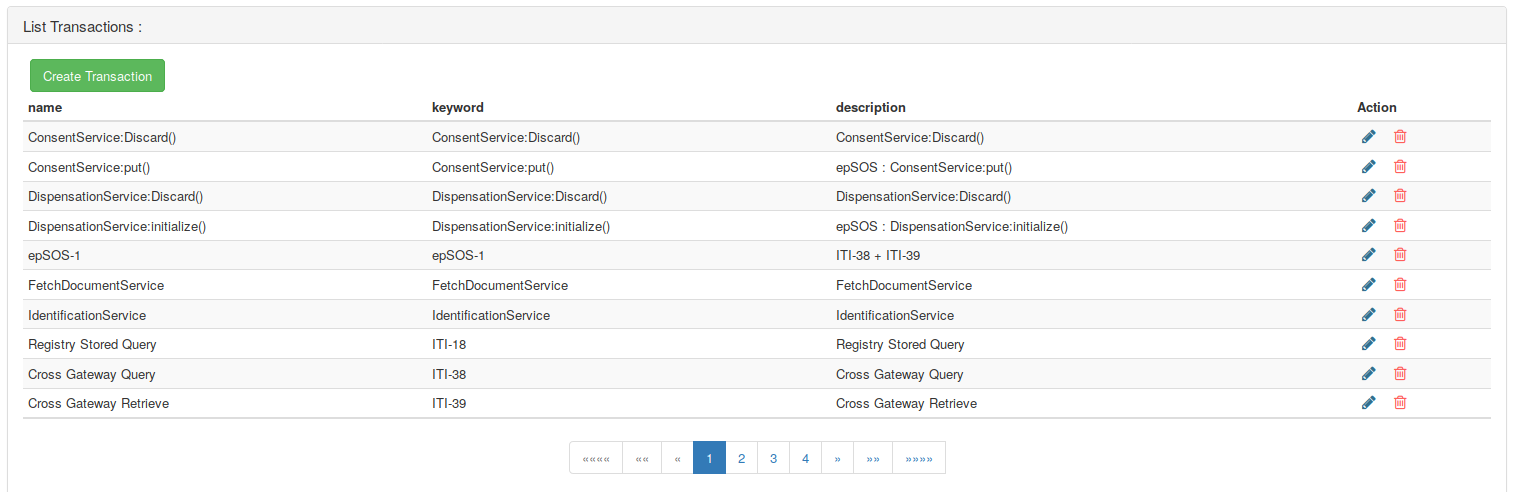Delete the Registry Stored Query transaction

click(x=1400, y=344)
